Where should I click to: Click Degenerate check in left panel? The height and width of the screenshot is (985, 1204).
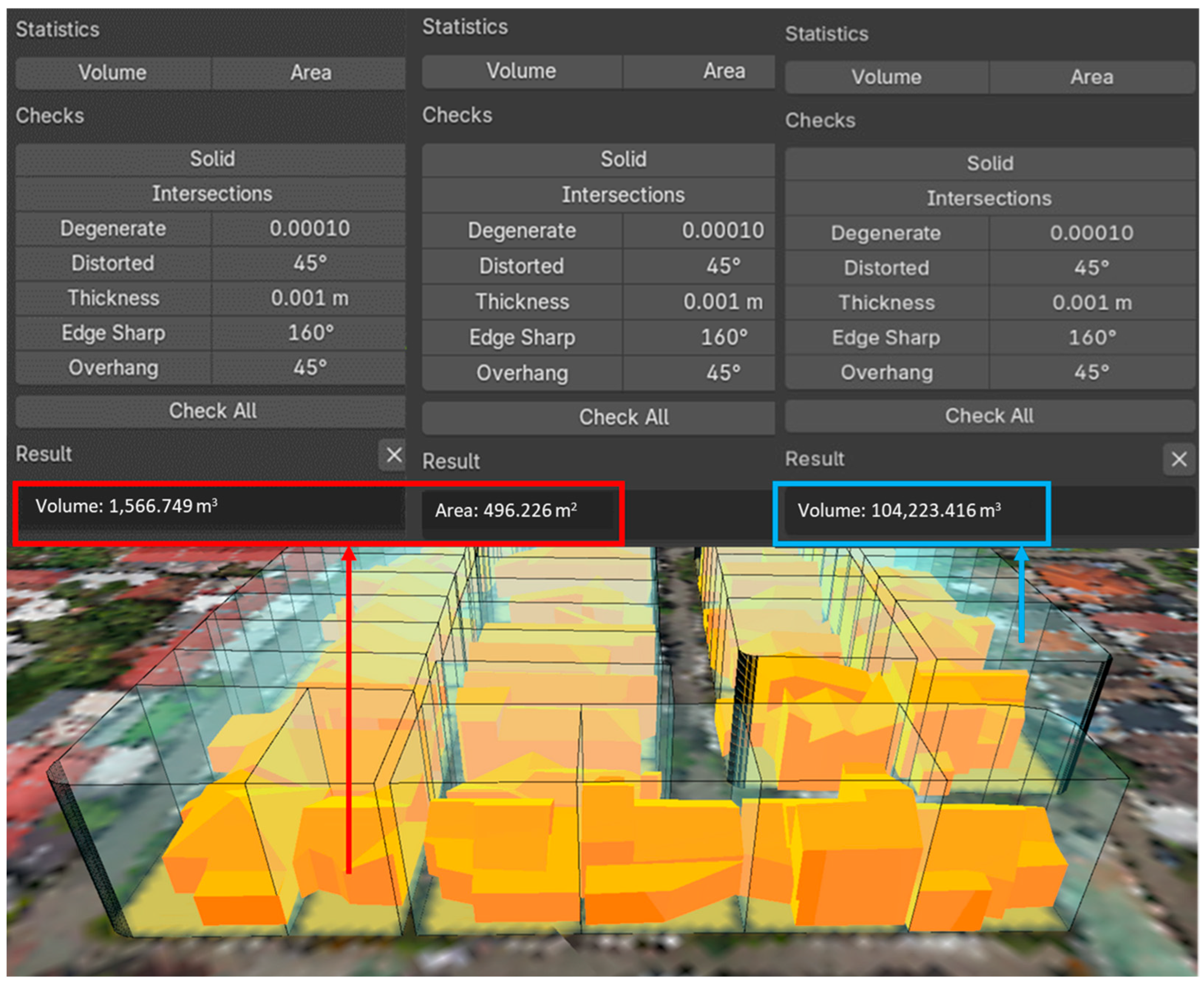[113, 229]
